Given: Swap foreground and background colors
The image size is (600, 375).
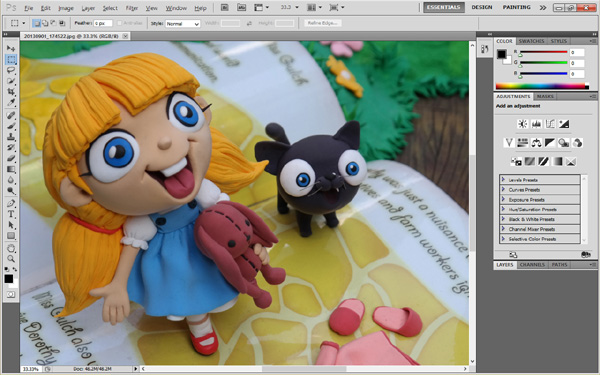Looking at the screenshot, I should [x=15, y=269].
